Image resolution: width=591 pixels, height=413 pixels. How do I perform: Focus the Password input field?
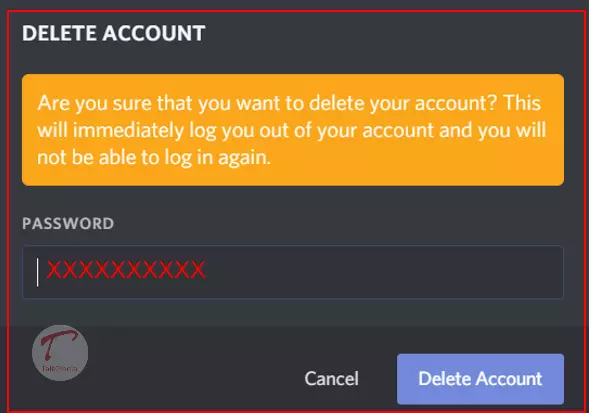[x=293, y=272]
